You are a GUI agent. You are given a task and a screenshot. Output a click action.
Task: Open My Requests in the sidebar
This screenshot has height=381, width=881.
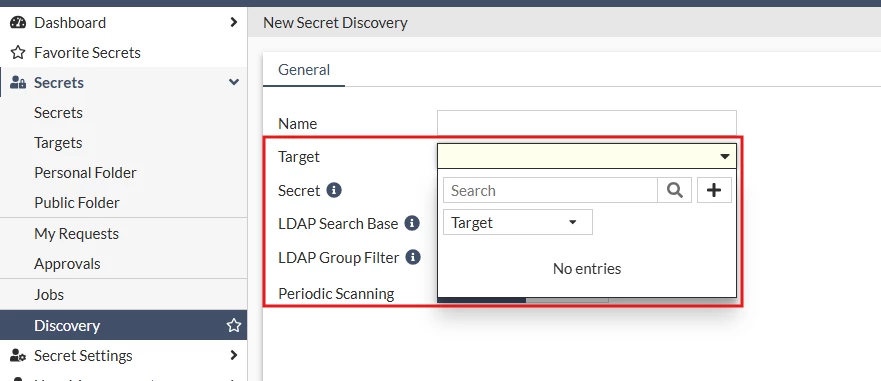point(124,233)
